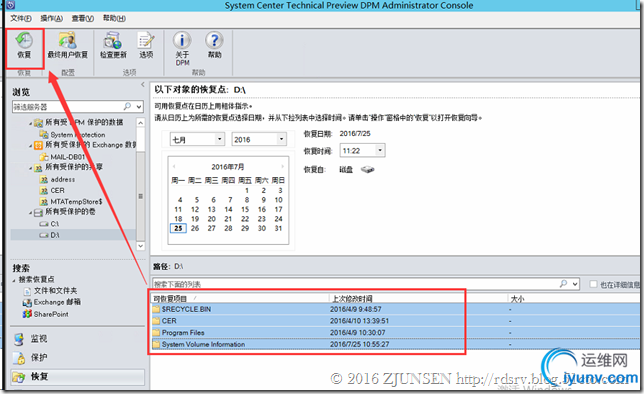
Task: Select the address share item
Action: 62,180
